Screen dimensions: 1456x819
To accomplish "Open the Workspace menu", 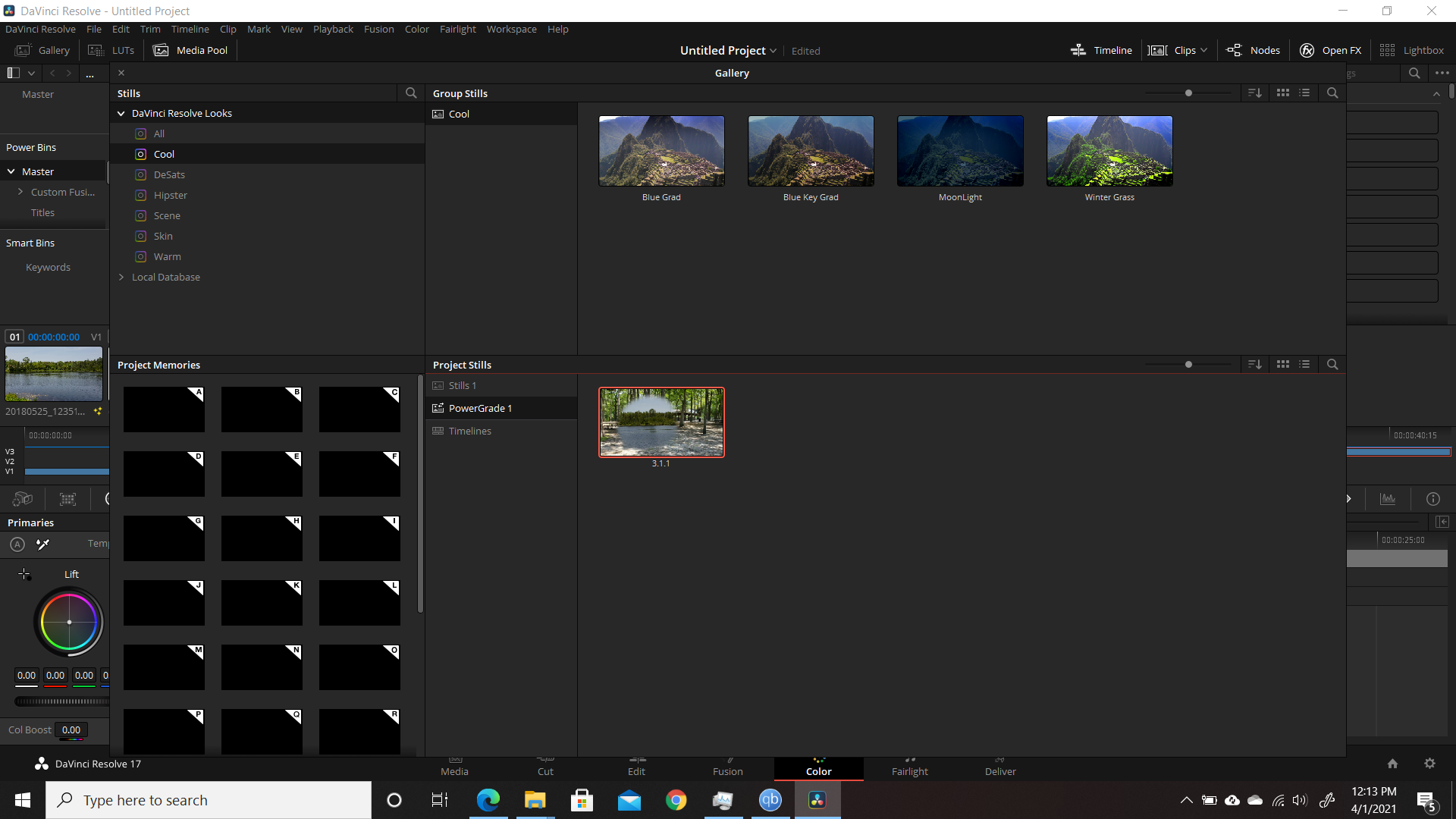I will [511, 29].
